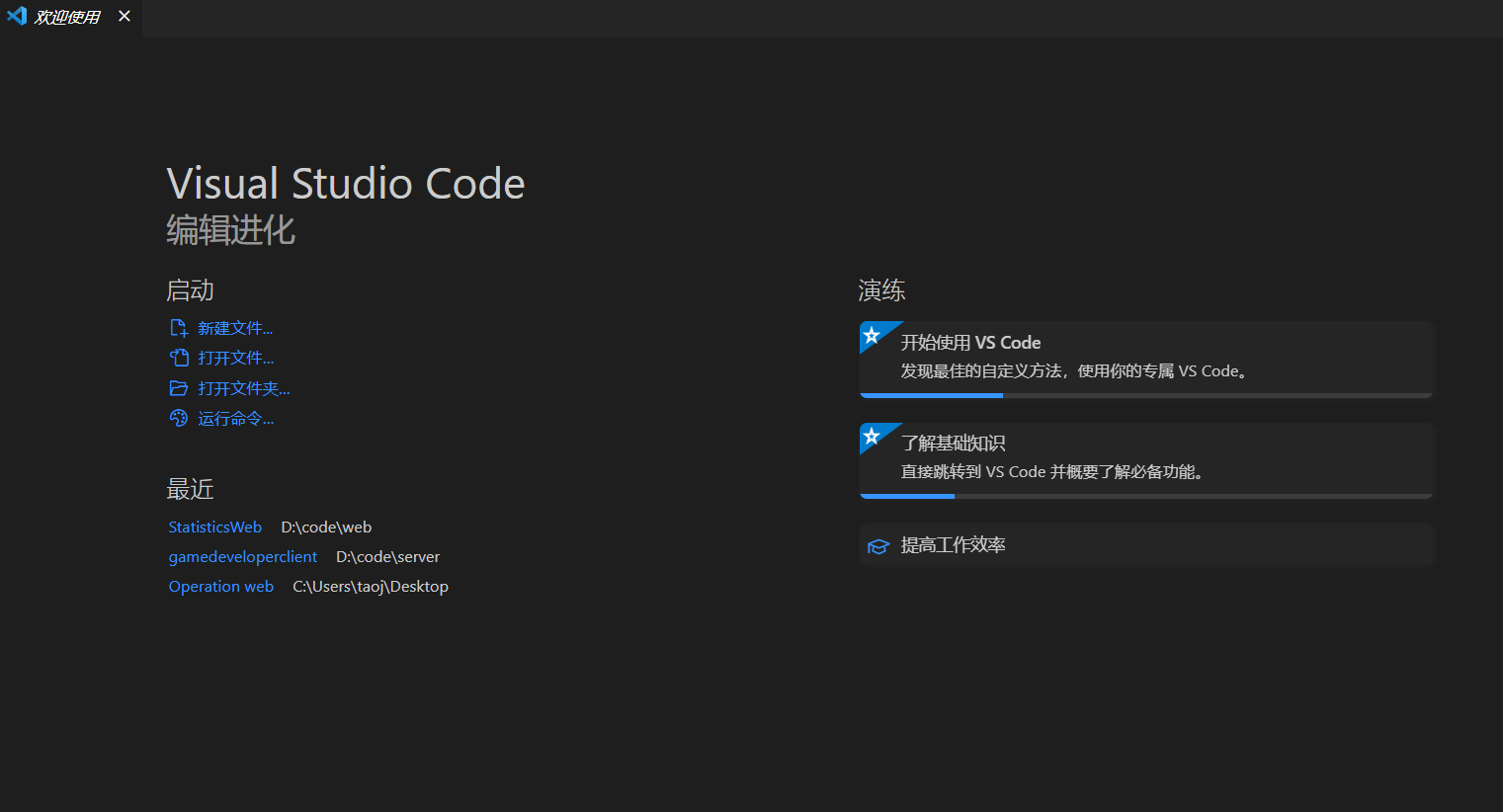Open the 开始使用 VS Code walkthrough
This screenshot has width=1503, height=812.
1146,360
